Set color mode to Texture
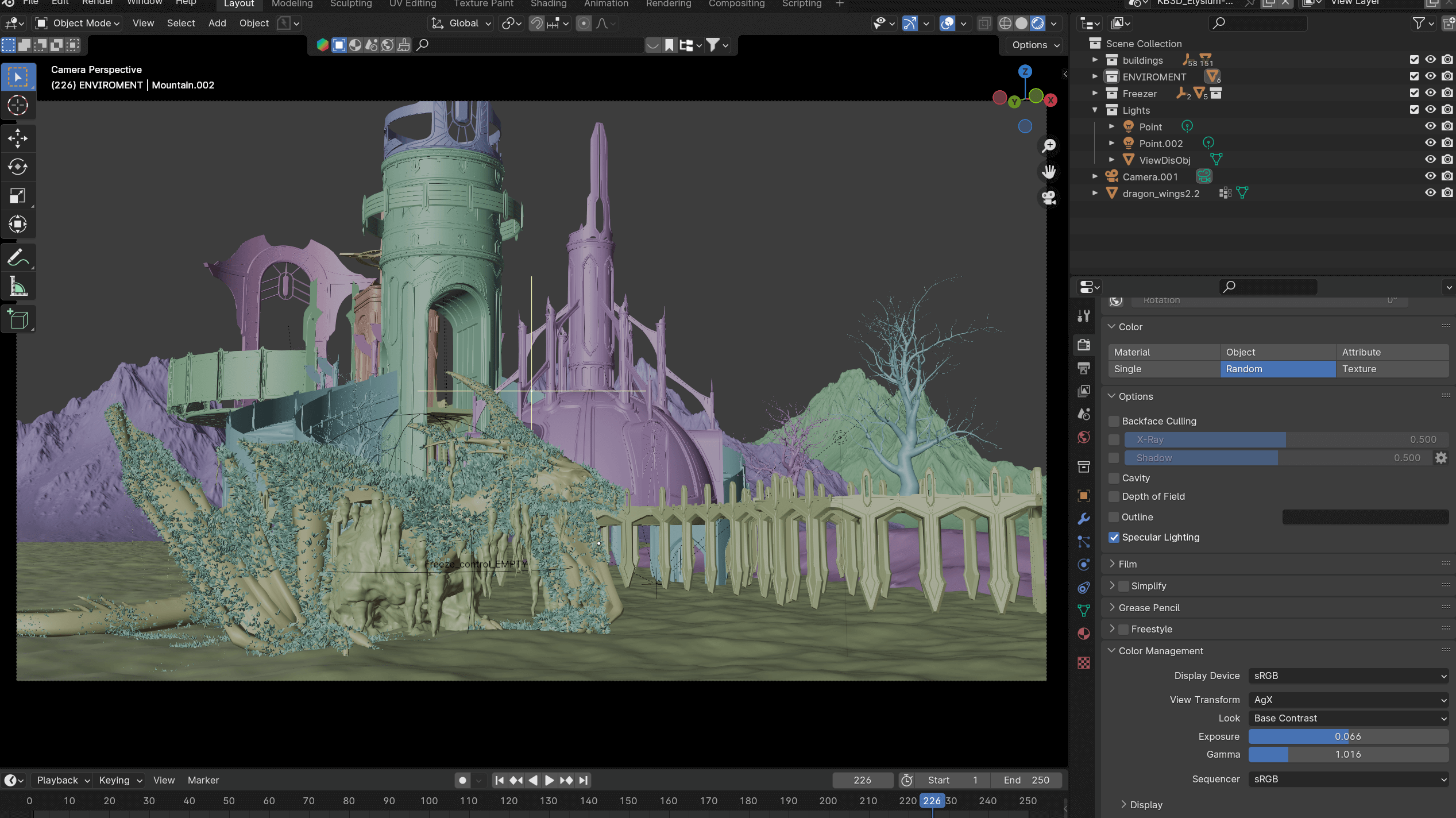Image resolution: width=1456 pixels, height=818 pixels. (x=1392, y=369)
